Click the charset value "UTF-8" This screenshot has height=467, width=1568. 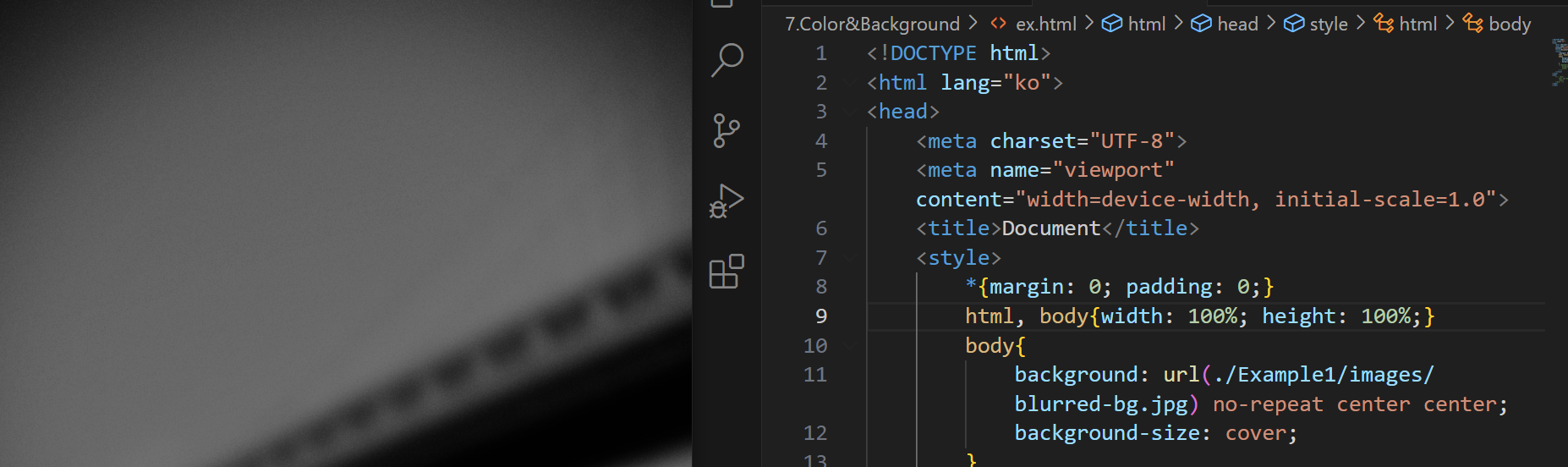coord(1132,141)
